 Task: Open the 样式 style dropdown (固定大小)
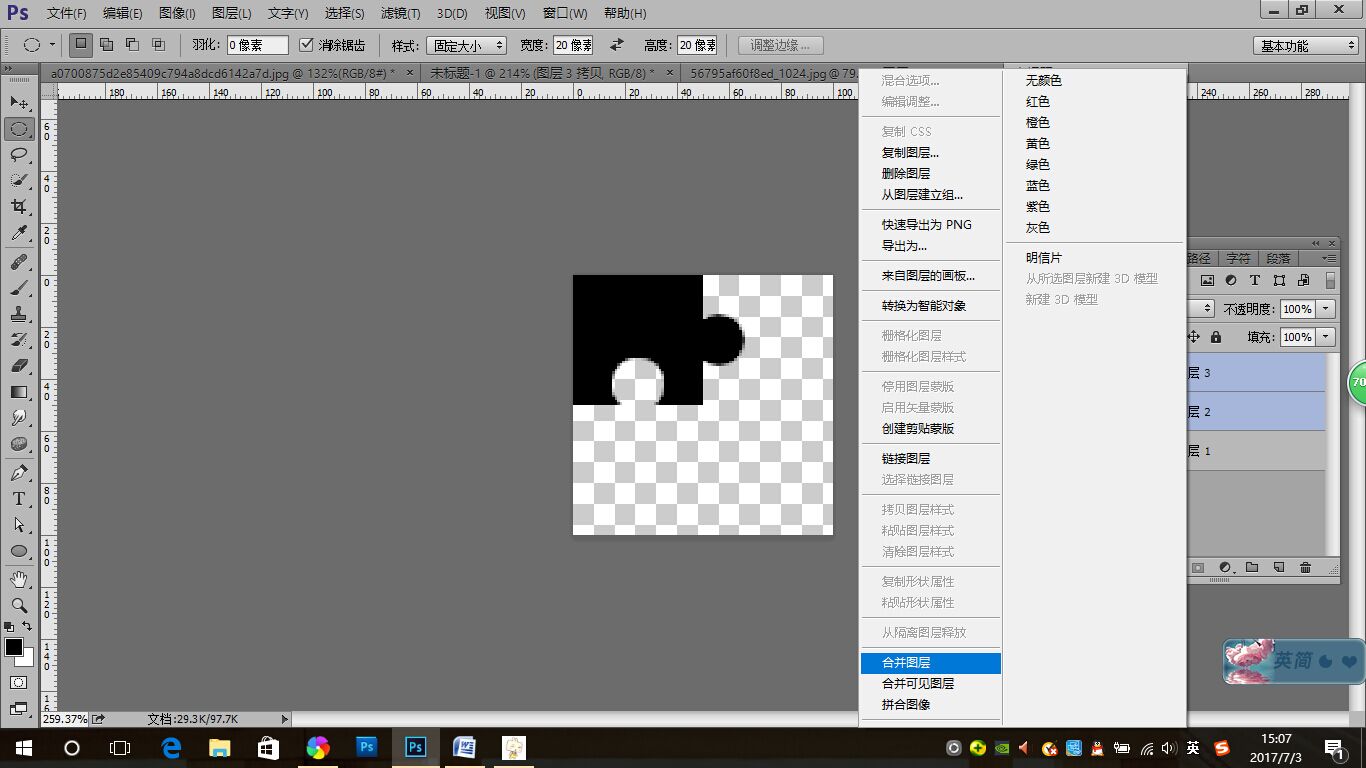coord(466,46)
